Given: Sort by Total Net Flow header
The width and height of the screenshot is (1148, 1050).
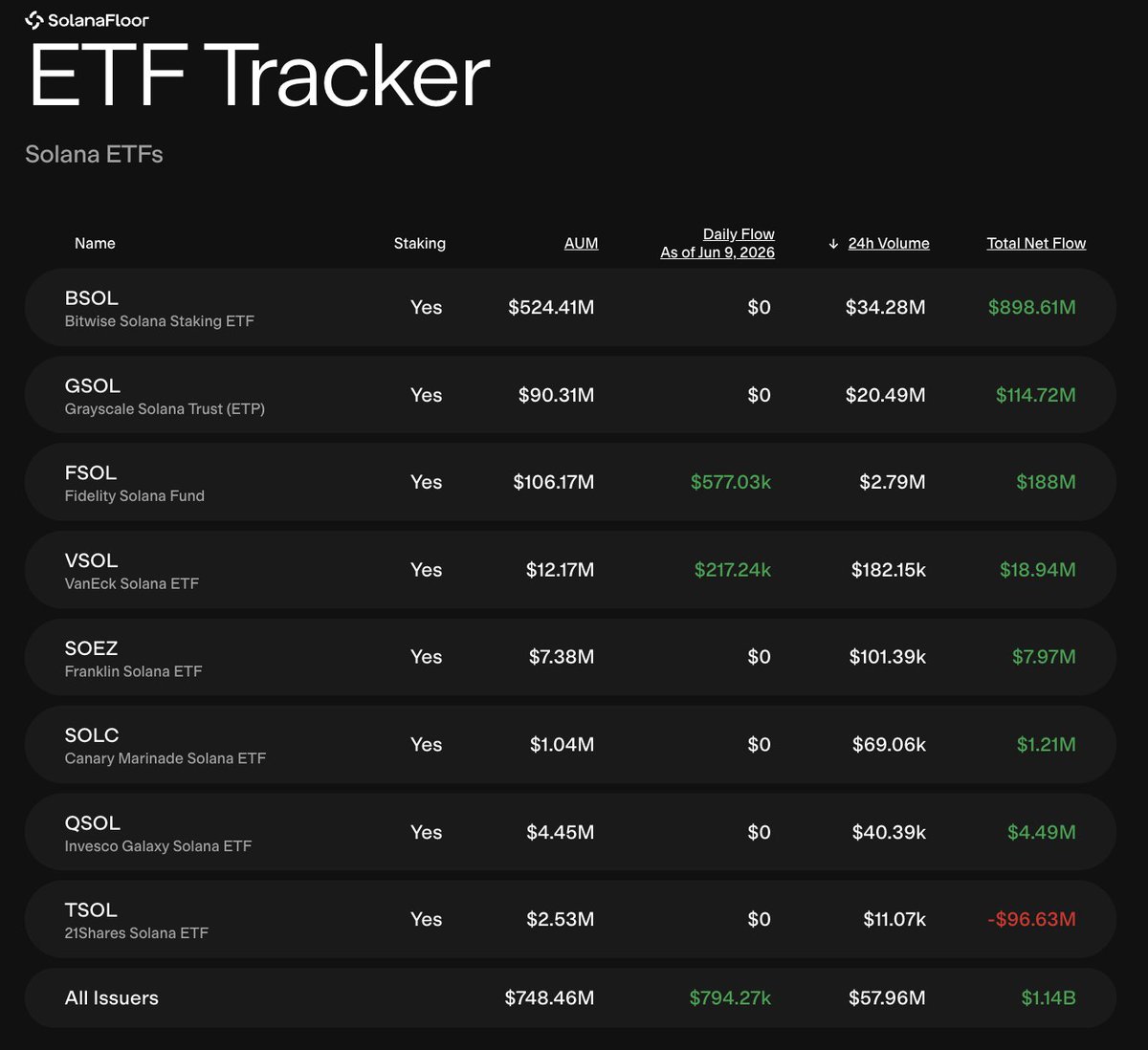Looking at the screenshot, I should 1036,243.
